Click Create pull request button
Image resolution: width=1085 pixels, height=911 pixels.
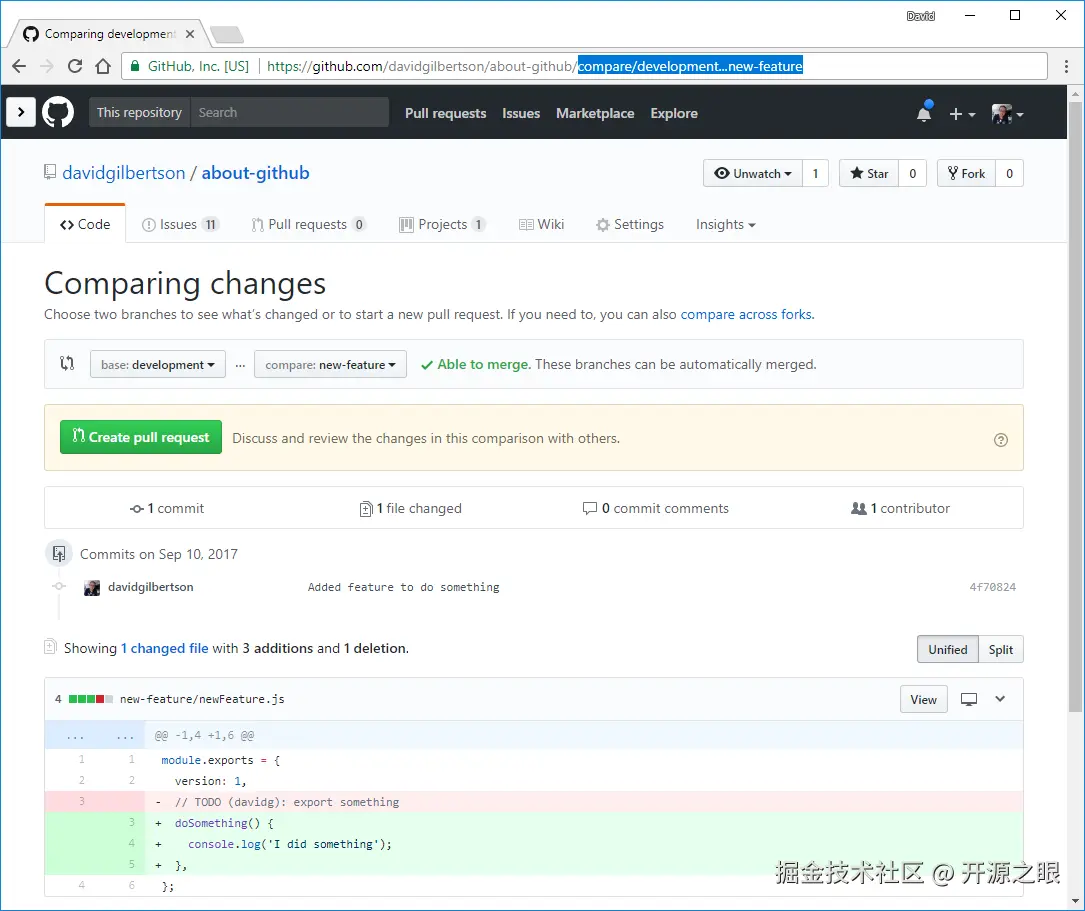[141, 437]
